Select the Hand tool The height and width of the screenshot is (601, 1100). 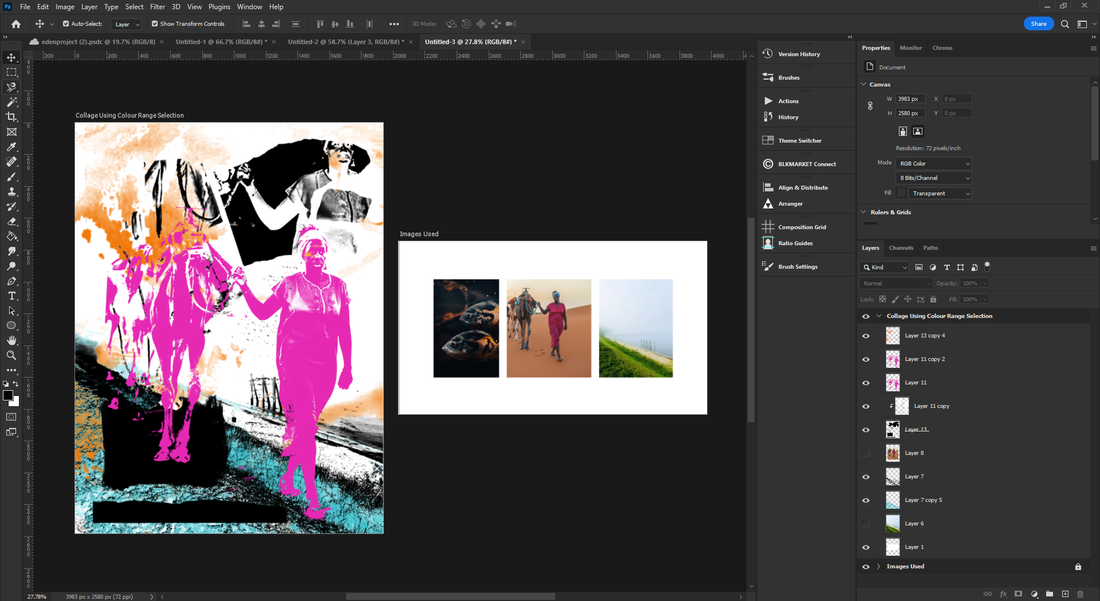click(x=11, y=340)
